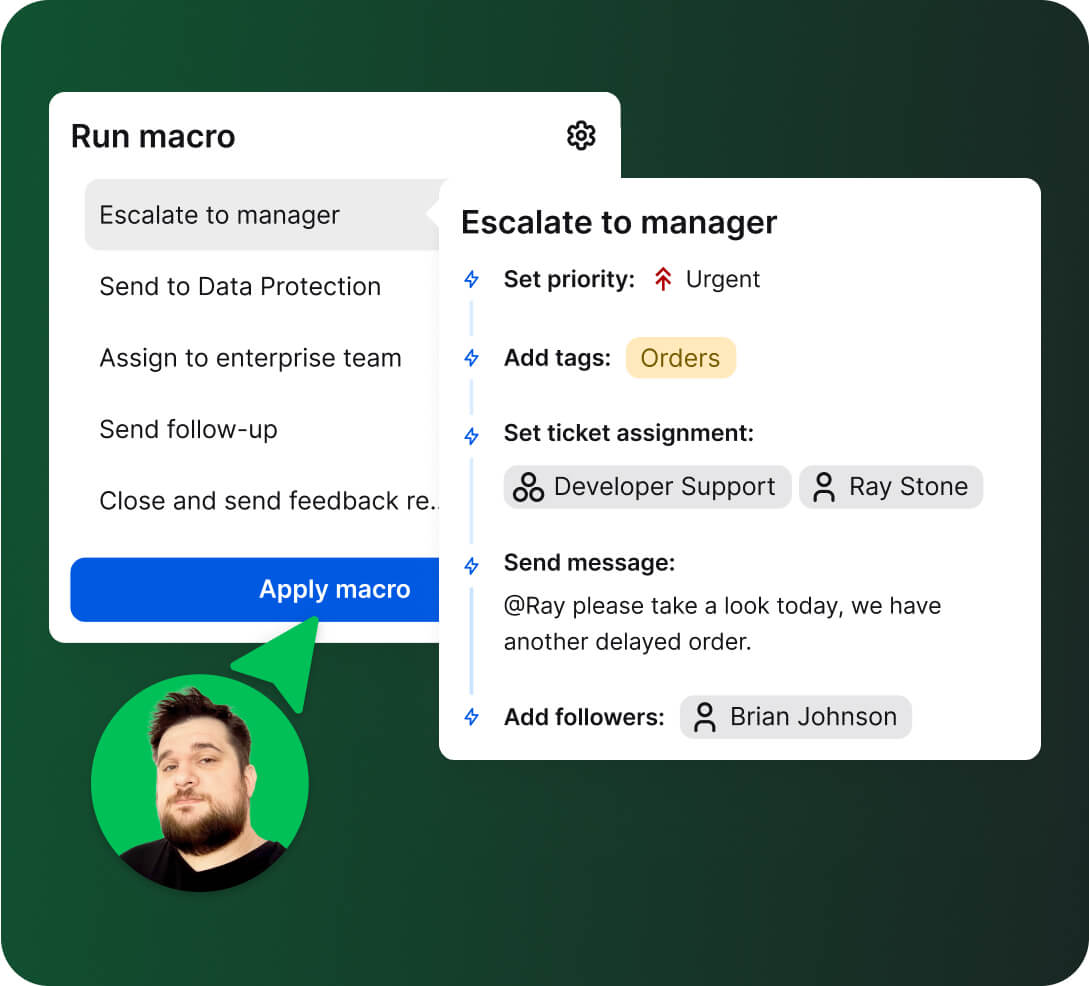Click the yellow Orders tag
This screenshot has width=1089, height=986.
click(x=681, y=358)
